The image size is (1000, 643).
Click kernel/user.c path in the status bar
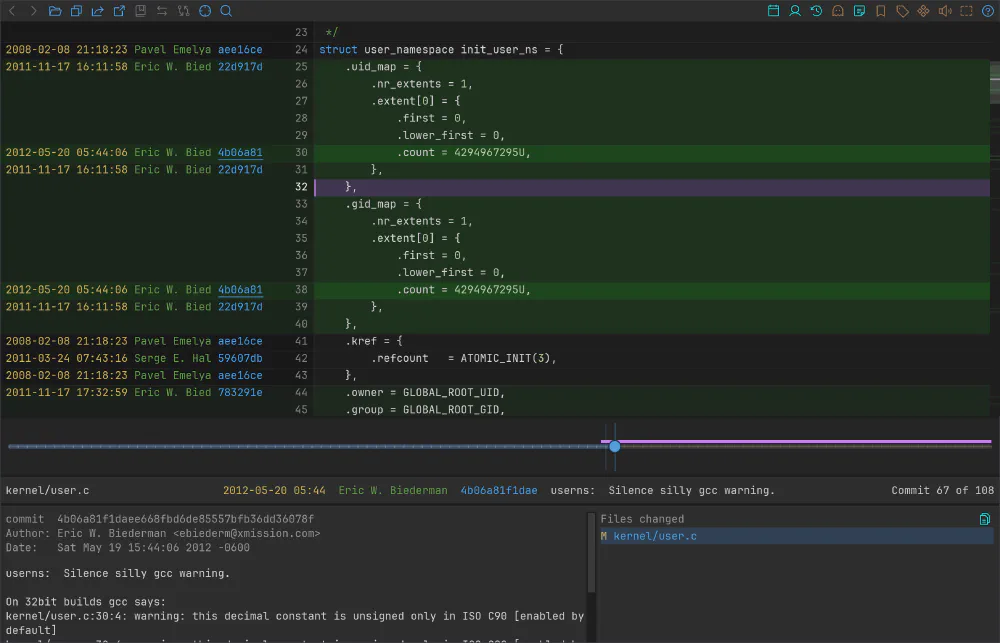(47, 491)
